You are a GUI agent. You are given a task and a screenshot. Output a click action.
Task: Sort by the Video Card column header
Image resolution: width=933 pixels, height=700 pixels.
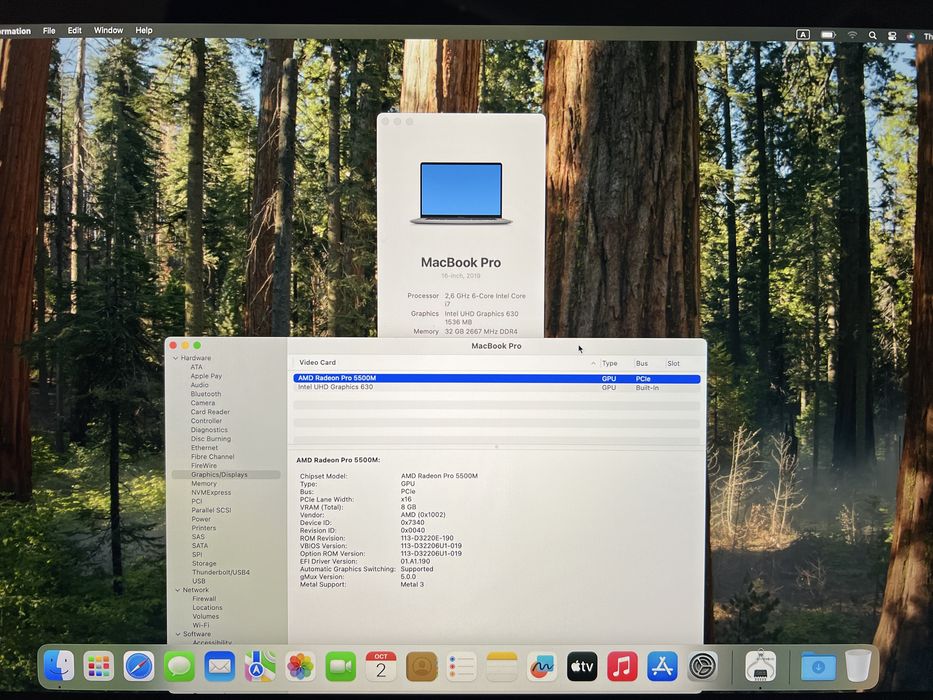318,362
